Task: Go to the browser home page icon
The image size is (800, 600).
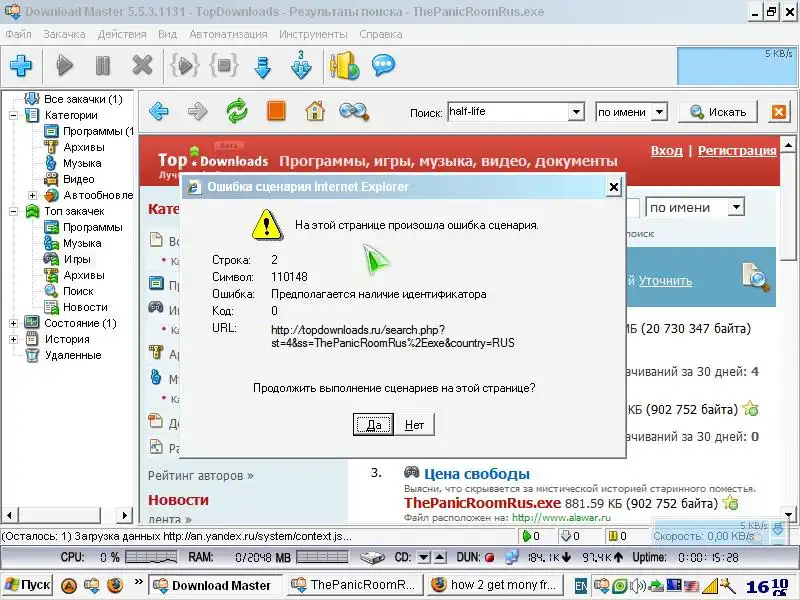Action: point(315,111)
